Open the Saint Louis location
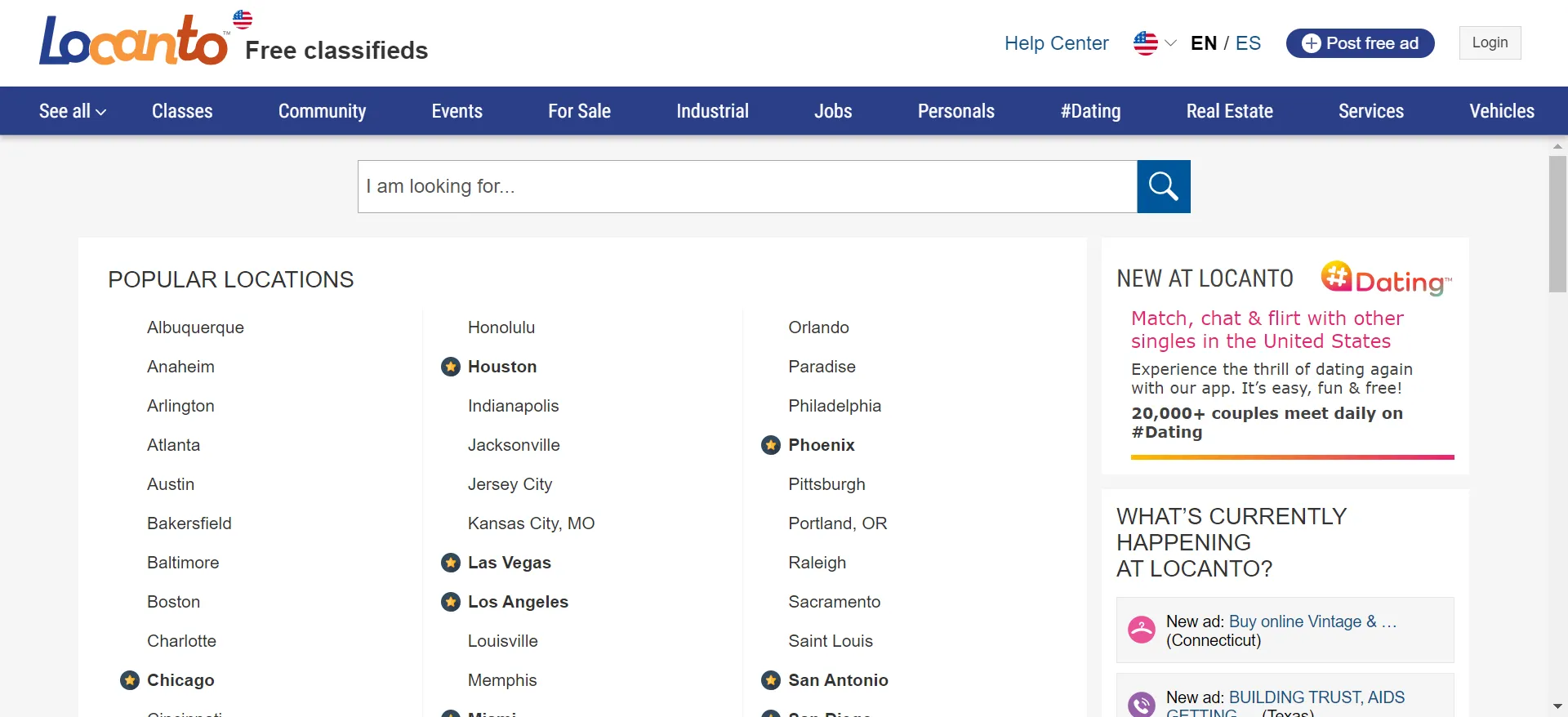This screenshot has height=717, width=1568. coord(831,641)
